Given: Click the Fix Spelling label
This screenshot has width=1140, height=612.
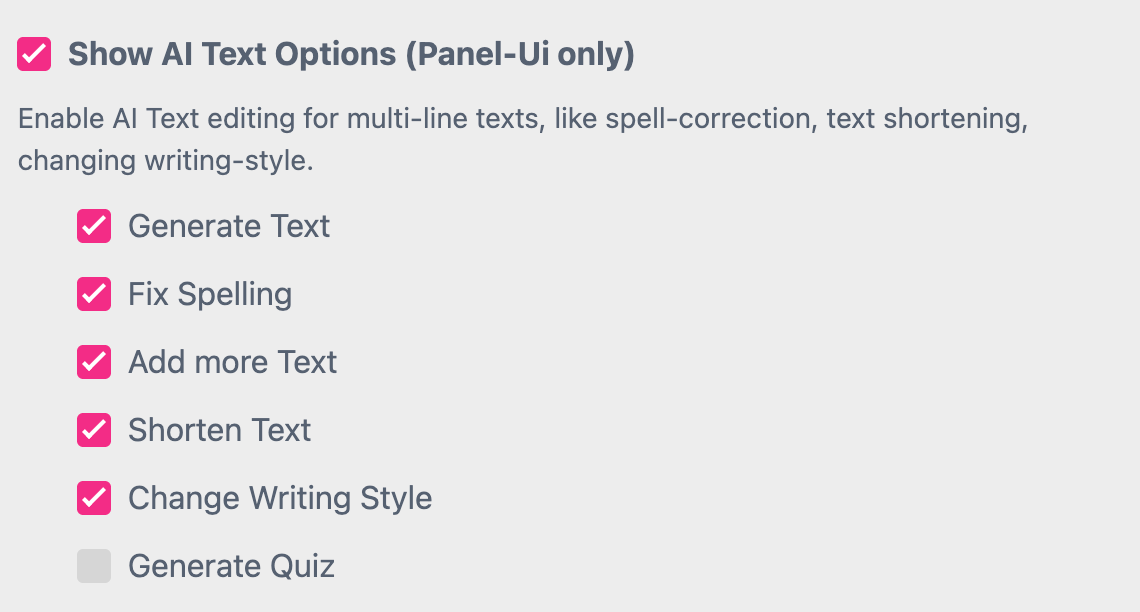Looking at the screenshot, I should 210,294.
